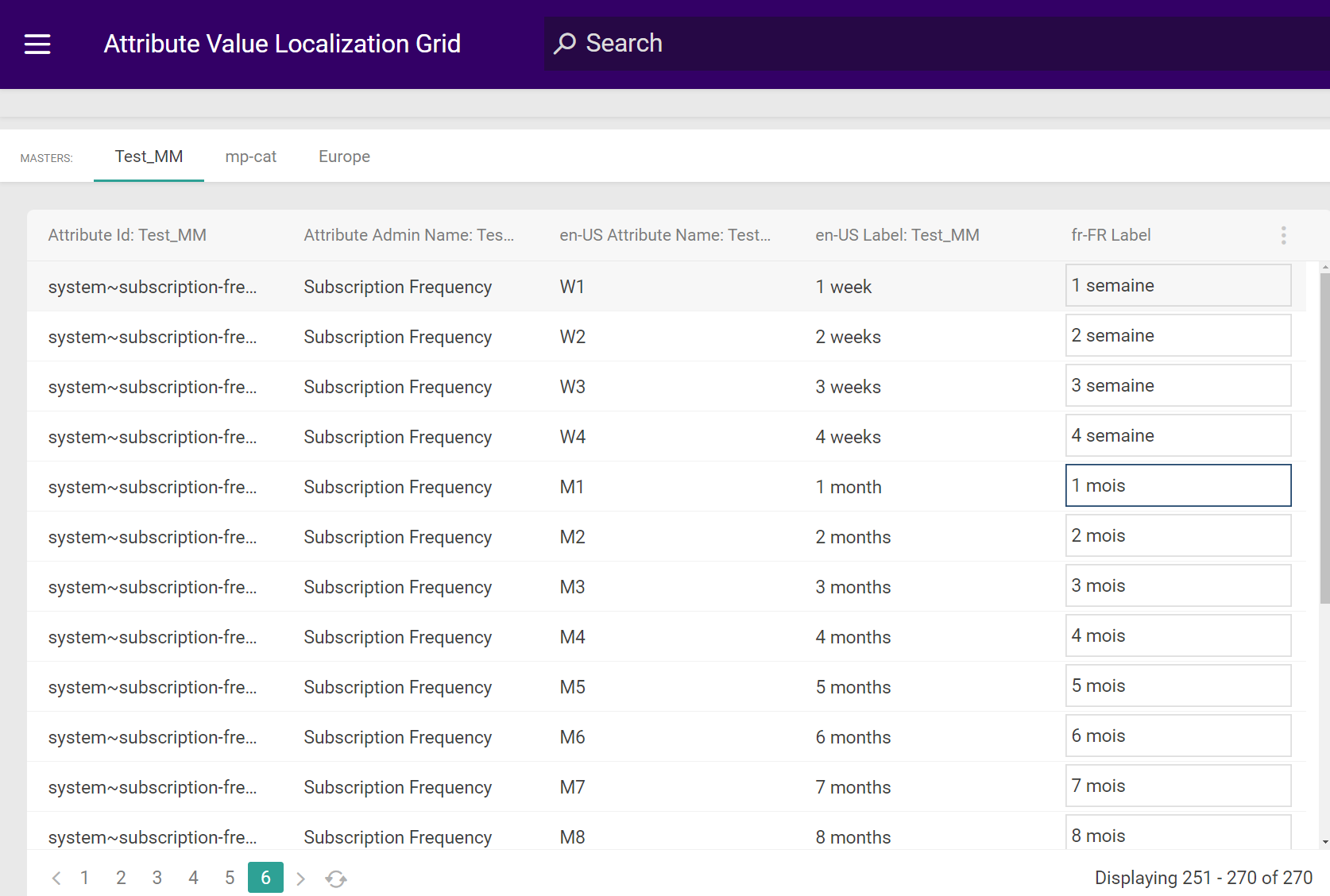Switch to the Test_MM master tab
The width and height of the screenshot is (1330, 896).
149,156
